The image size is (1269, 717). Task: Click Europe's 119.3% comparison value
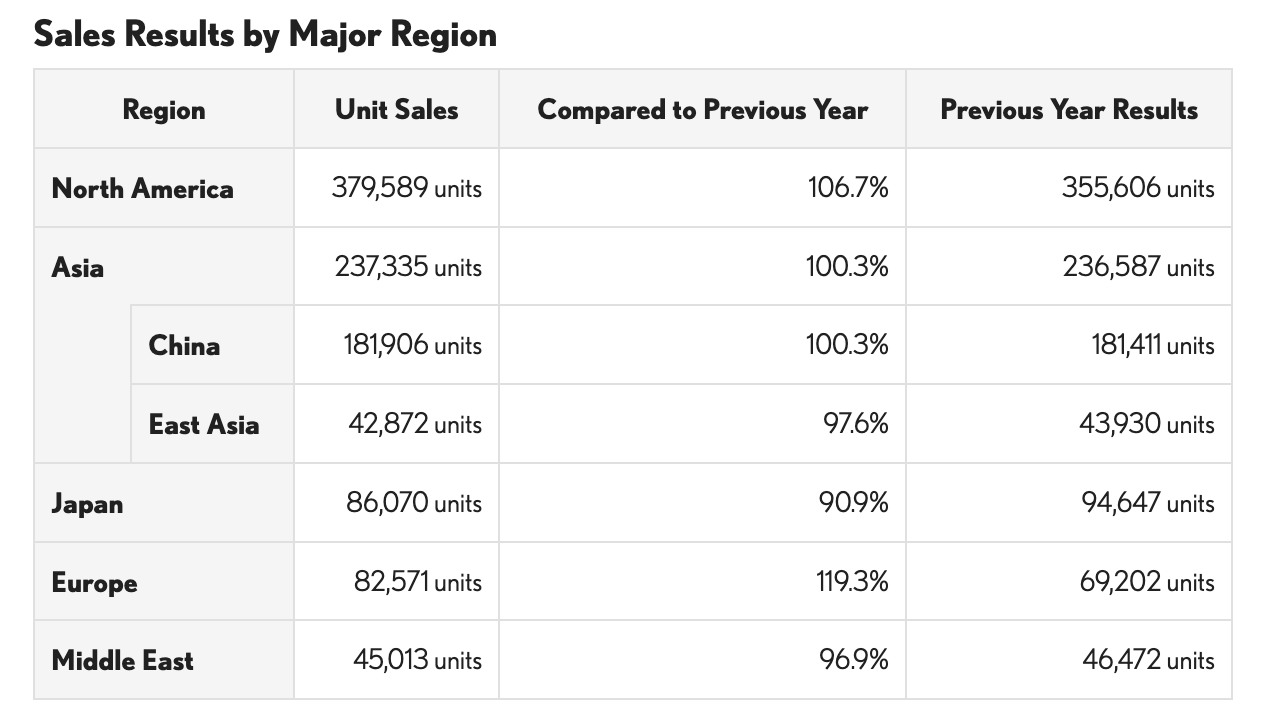[x=852, y=582]
